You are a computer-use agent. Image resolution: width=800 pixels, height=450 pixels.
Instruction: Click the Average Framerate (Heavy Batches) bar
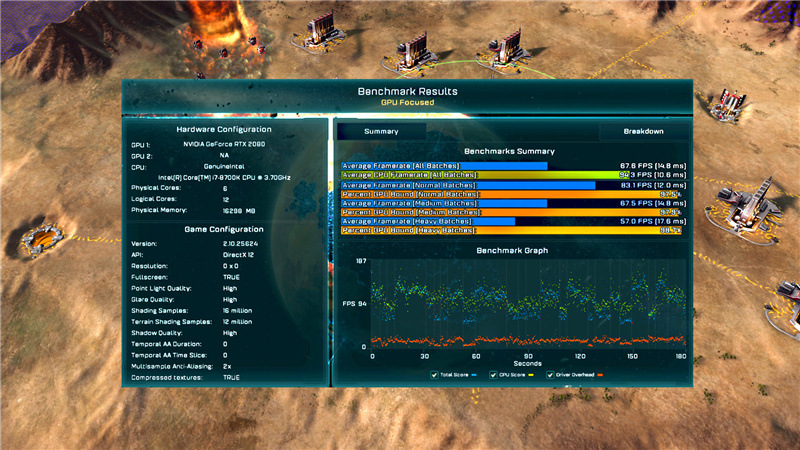click(x=428, y=221)
